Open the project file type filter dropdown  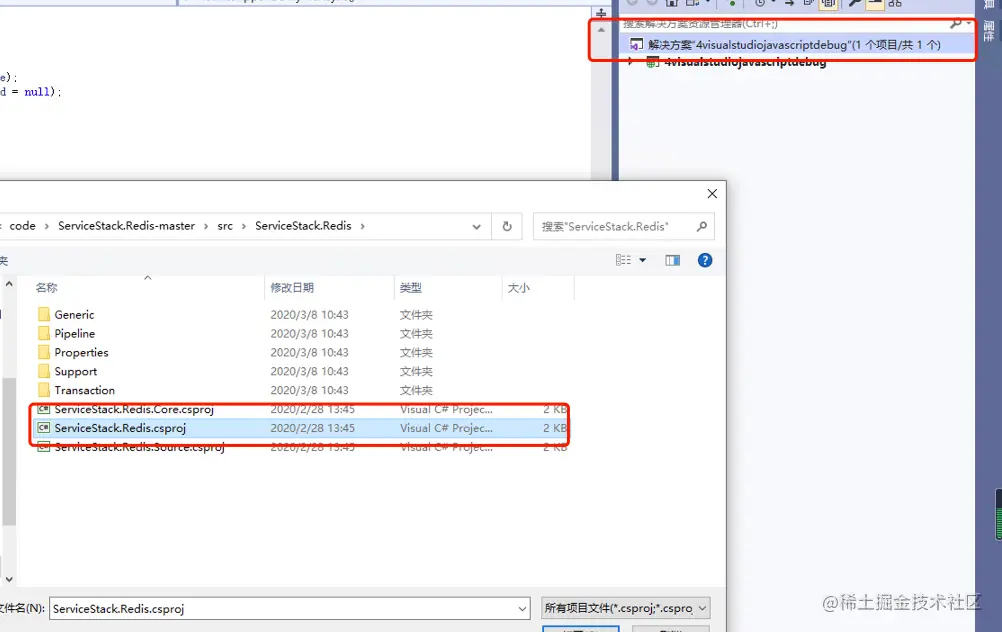(x=702, y=608)
